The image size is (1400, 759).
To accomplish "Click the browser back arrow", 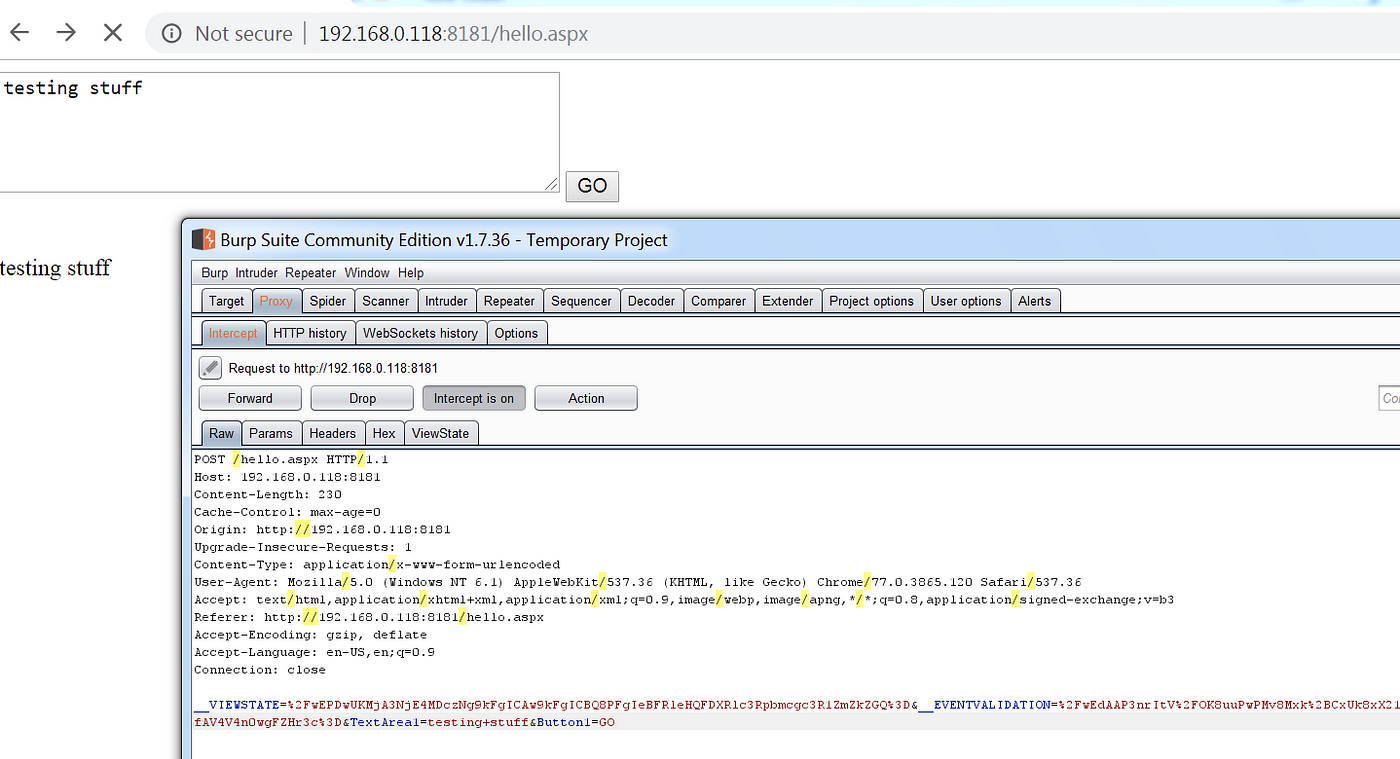I will point(19,33).
